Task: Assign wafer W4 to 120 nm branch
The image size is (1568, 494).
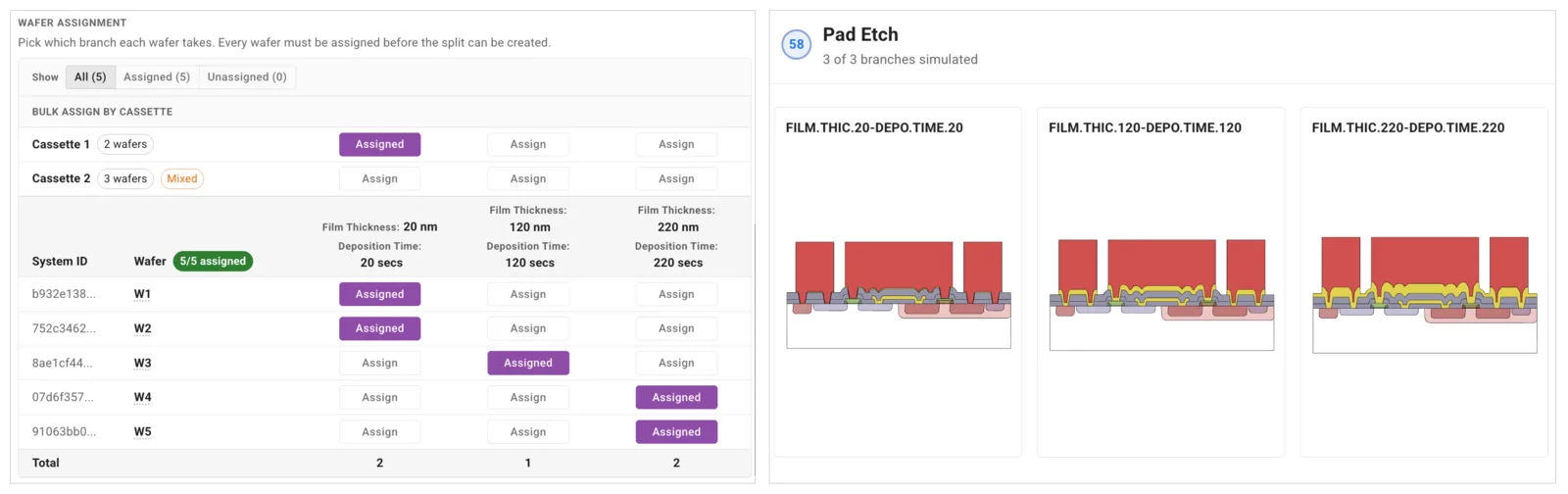Action: (528, 397)
